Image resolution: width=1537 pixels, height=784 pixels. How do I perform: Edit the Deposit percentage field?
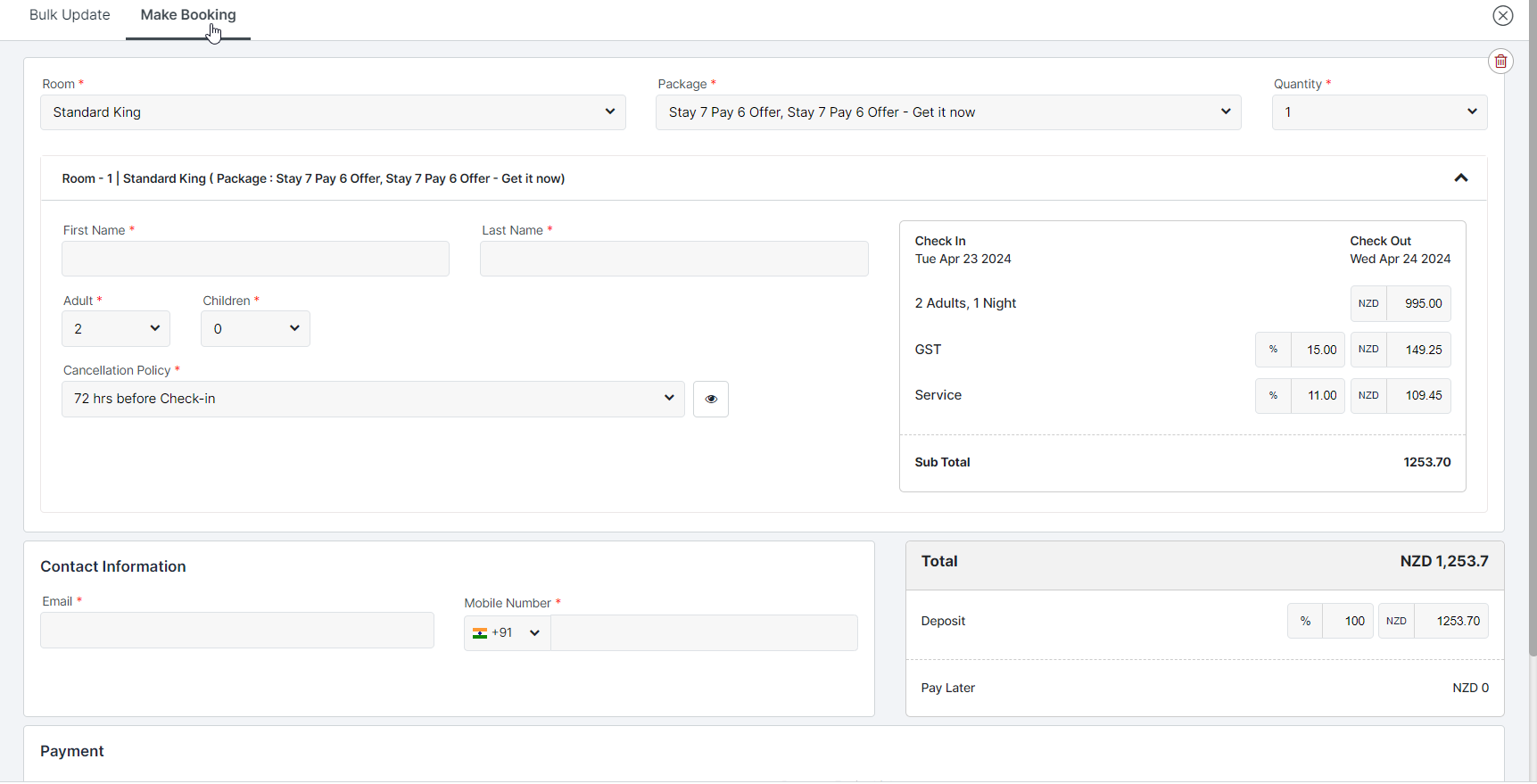(1347, 622)
